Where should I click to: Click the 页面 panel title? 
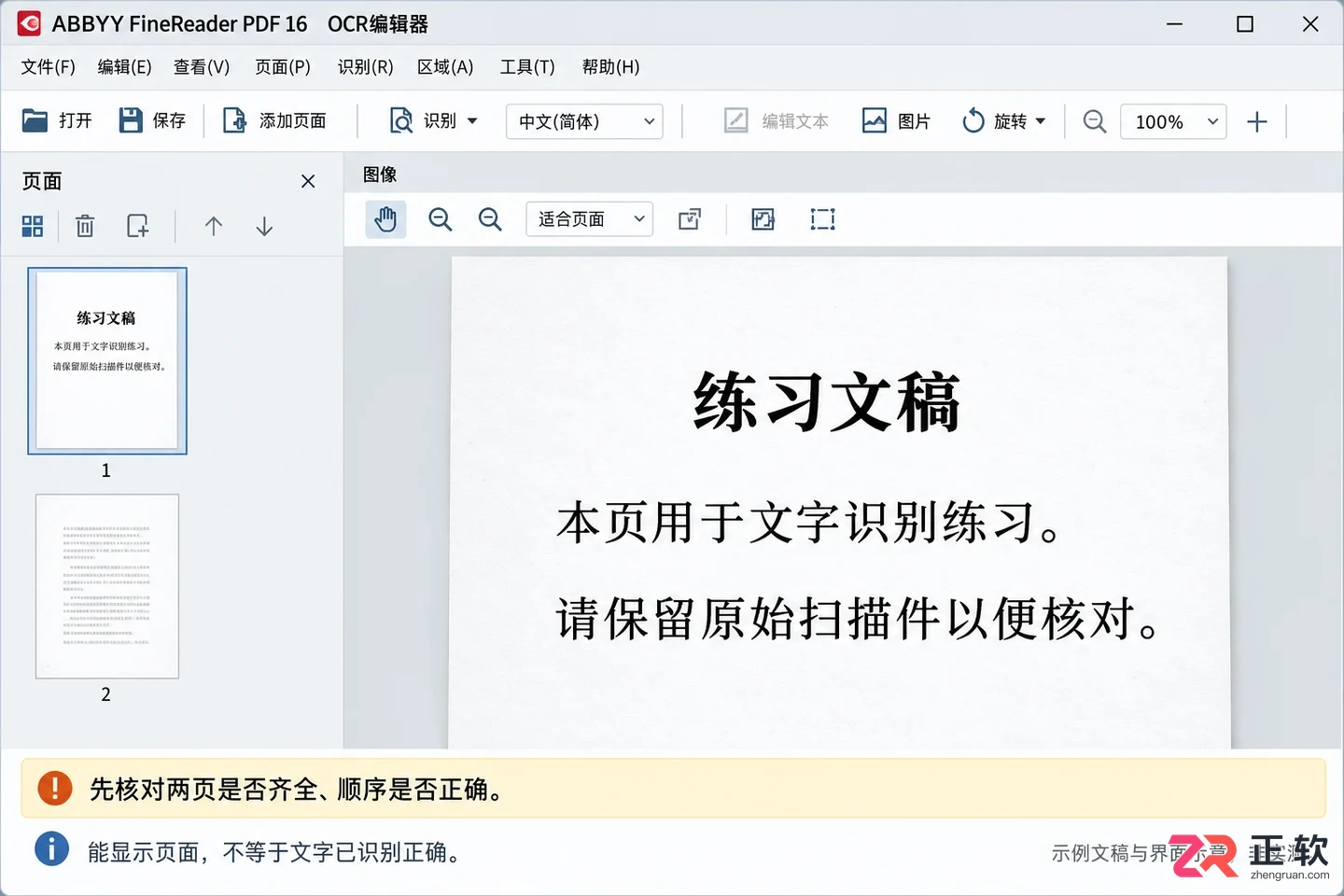pos(42,181)
